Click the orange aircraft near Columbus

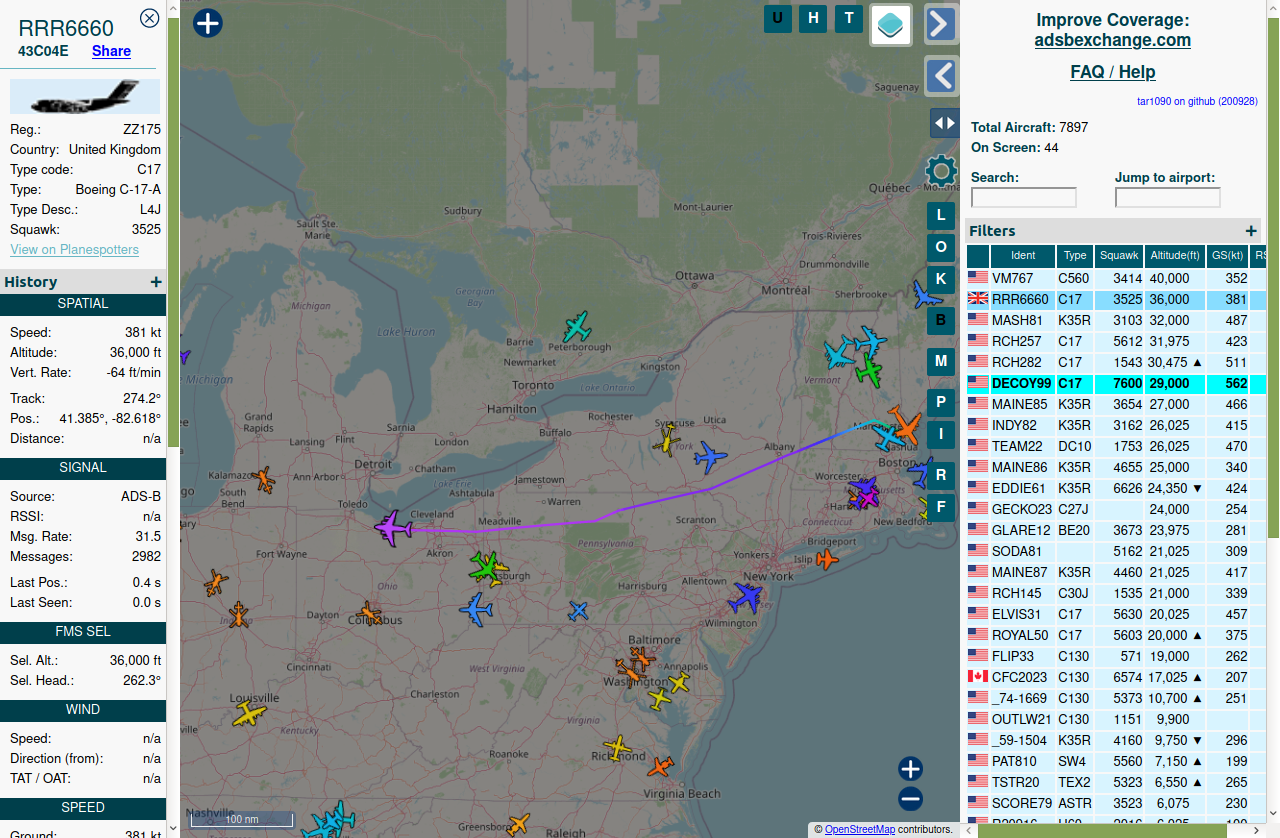[369, 613]
